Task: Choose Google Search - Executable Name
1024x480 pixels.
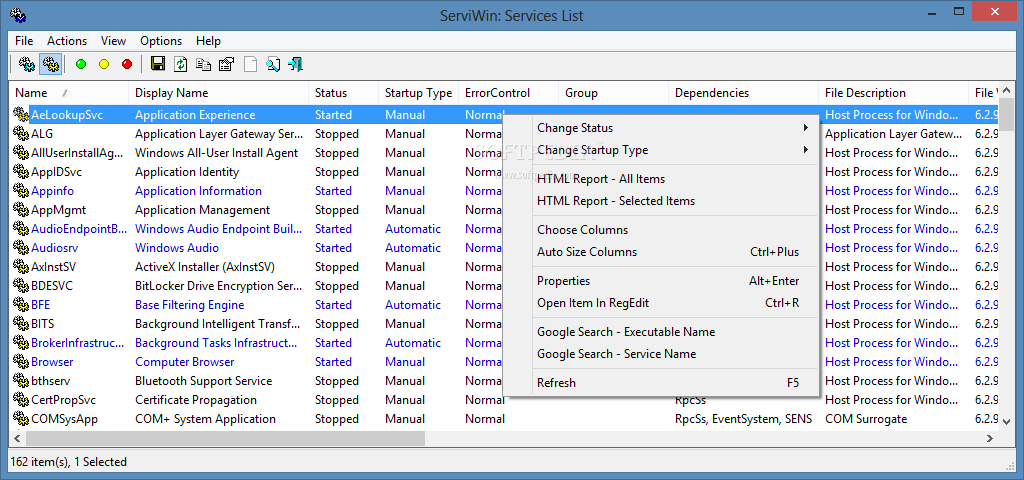Action: 661,332
